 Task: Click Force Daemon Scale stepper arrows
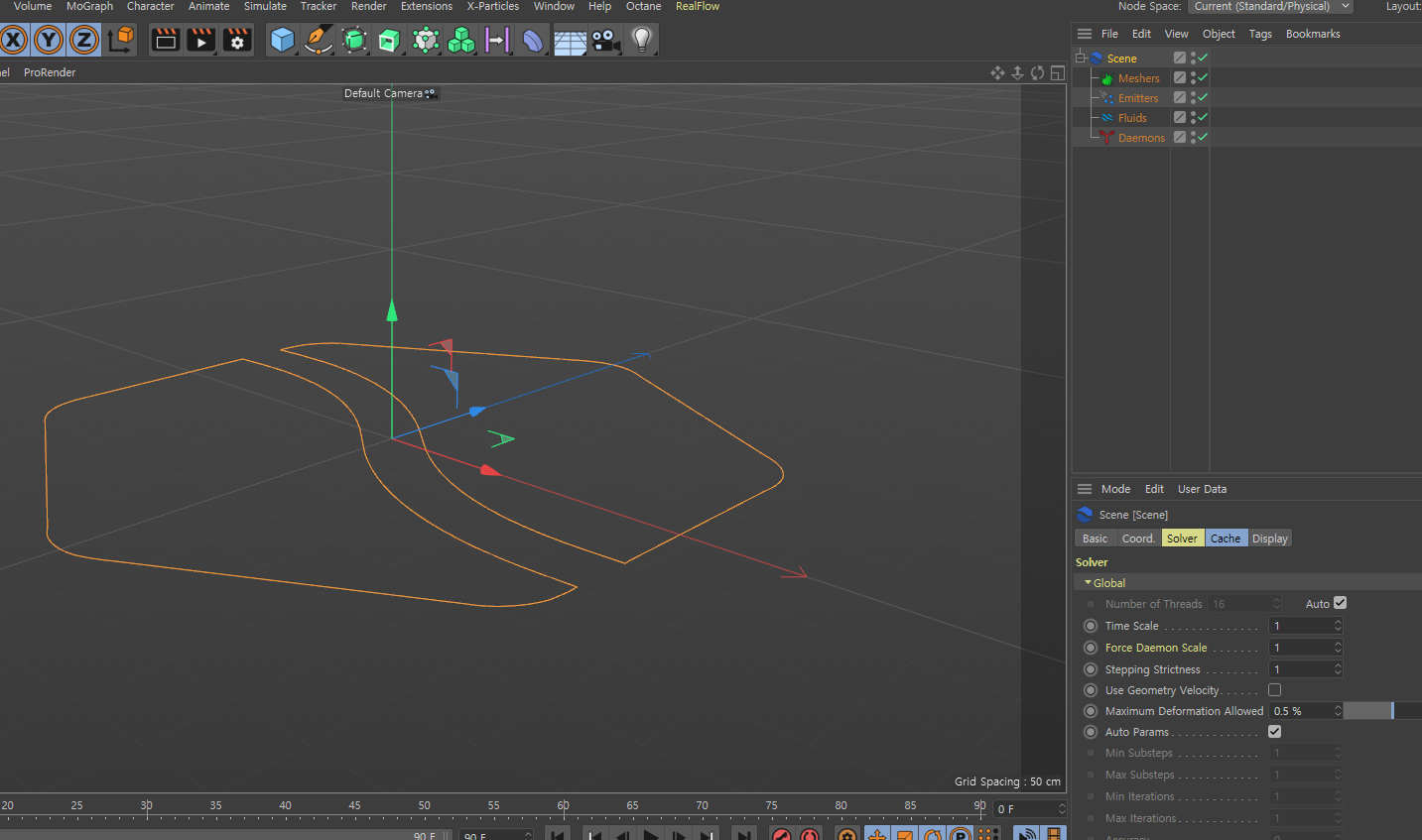point(1338,648)
